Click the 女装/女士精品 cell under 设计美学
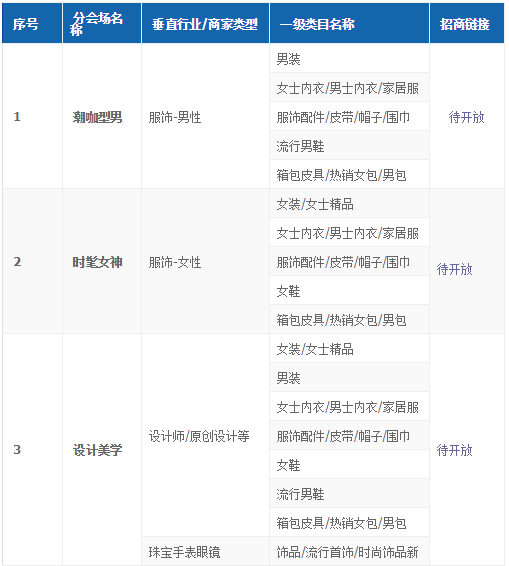509x566 pixels. tap(349, 348)
